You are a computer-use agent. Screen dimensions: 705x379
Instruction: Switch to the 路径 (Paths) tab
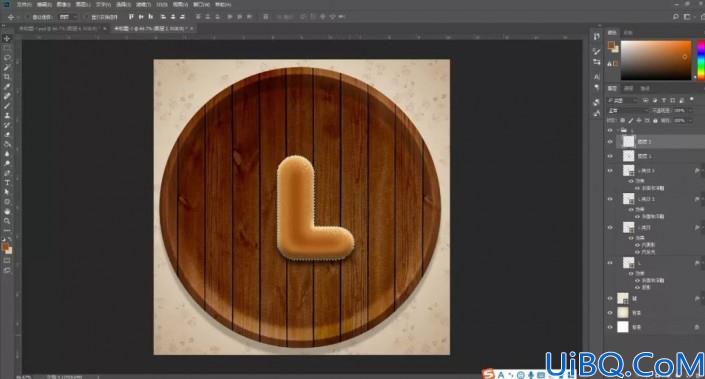click(645, 89)
